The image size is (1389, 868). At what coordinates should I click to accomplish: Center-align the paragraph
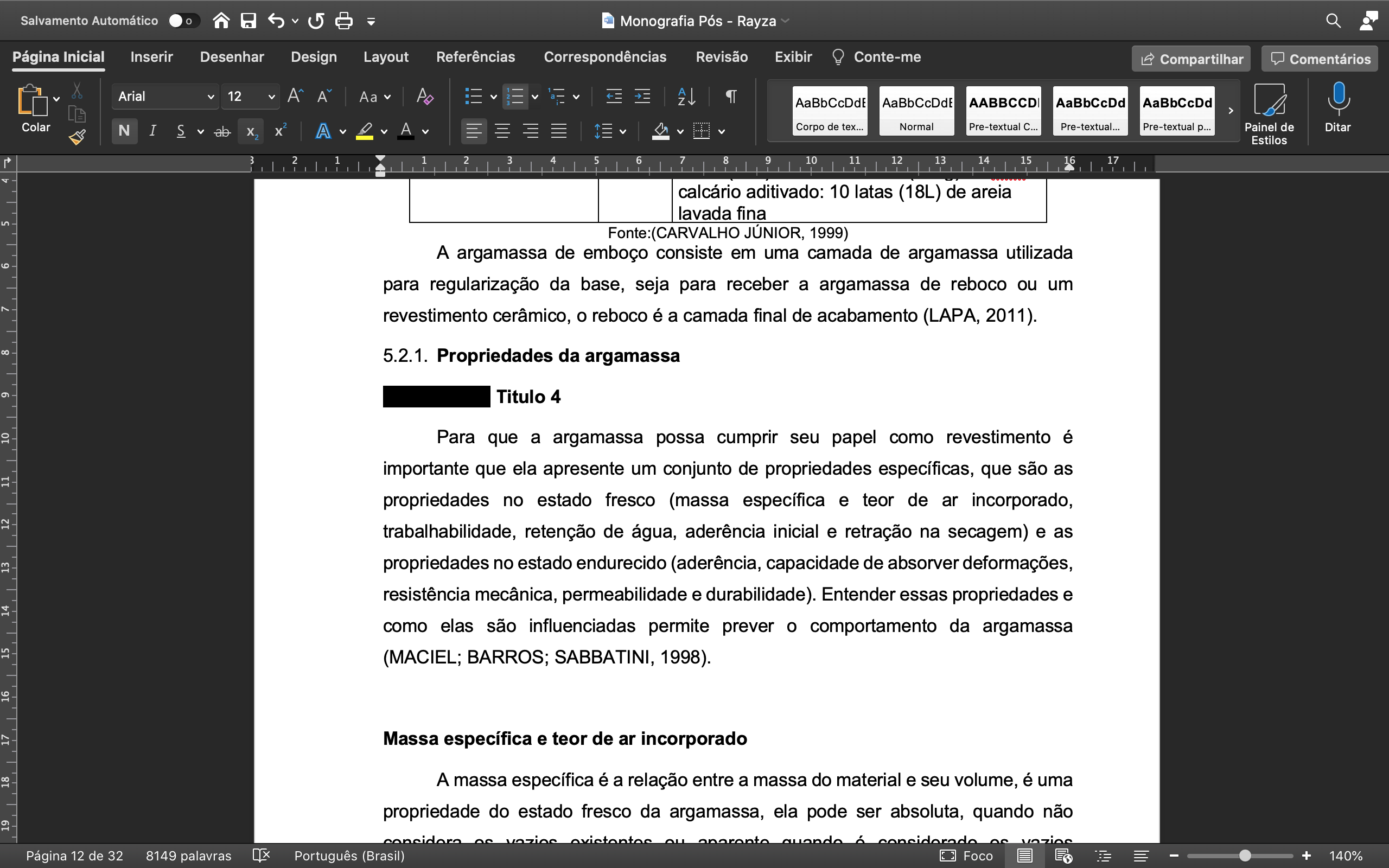click(502, 131)
